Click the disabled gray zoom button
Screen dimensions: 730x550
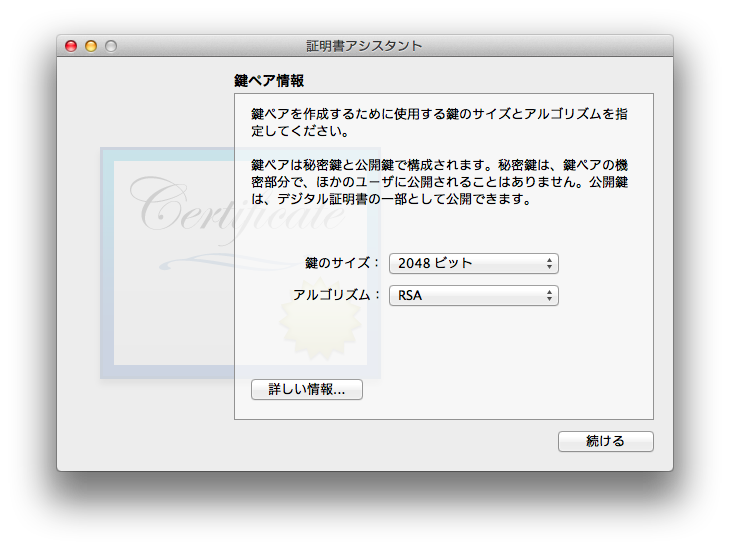(x=111, y=46)
